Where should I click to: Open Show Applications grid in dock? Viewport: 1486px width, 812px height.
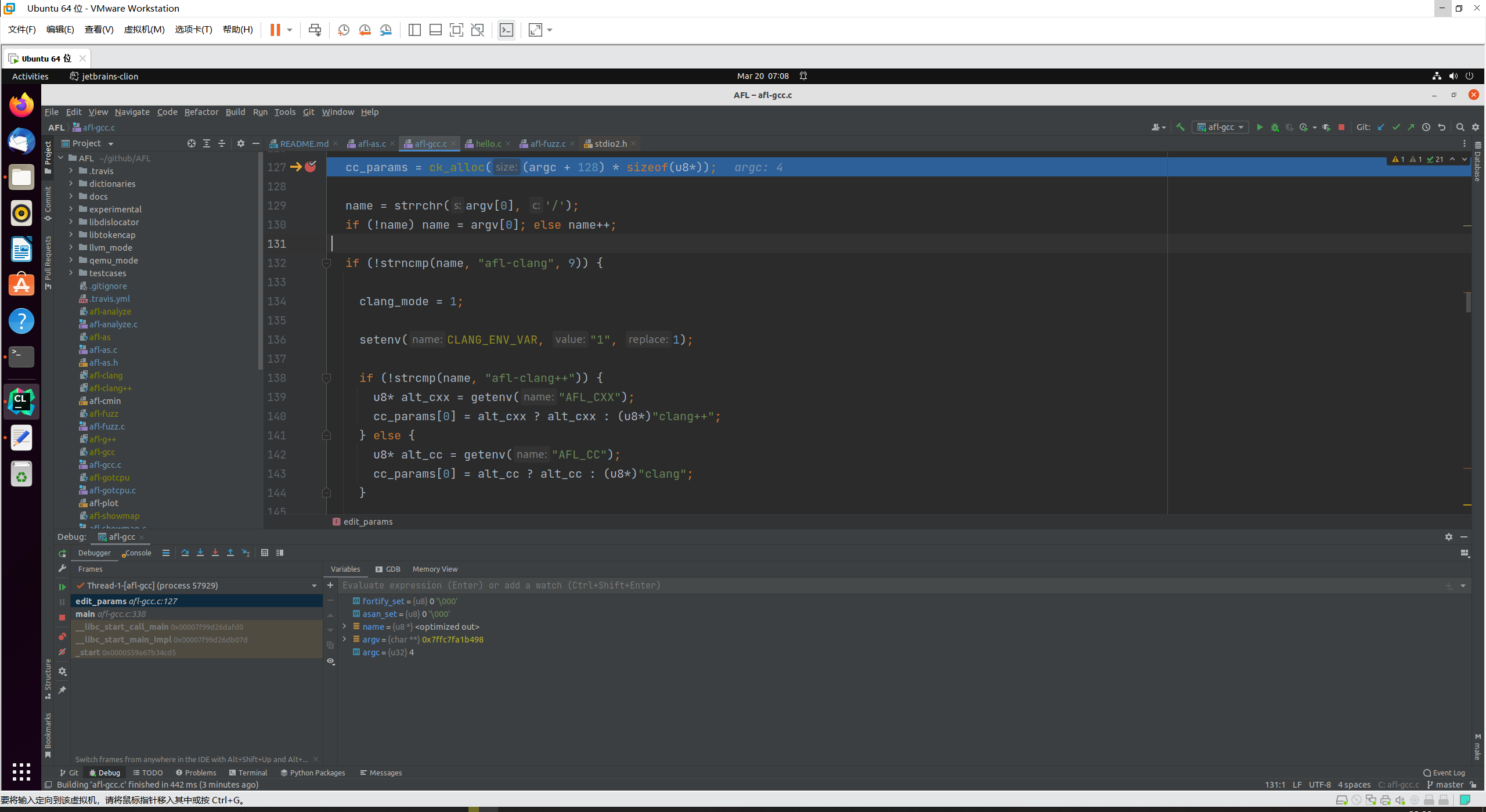(21, 772)
